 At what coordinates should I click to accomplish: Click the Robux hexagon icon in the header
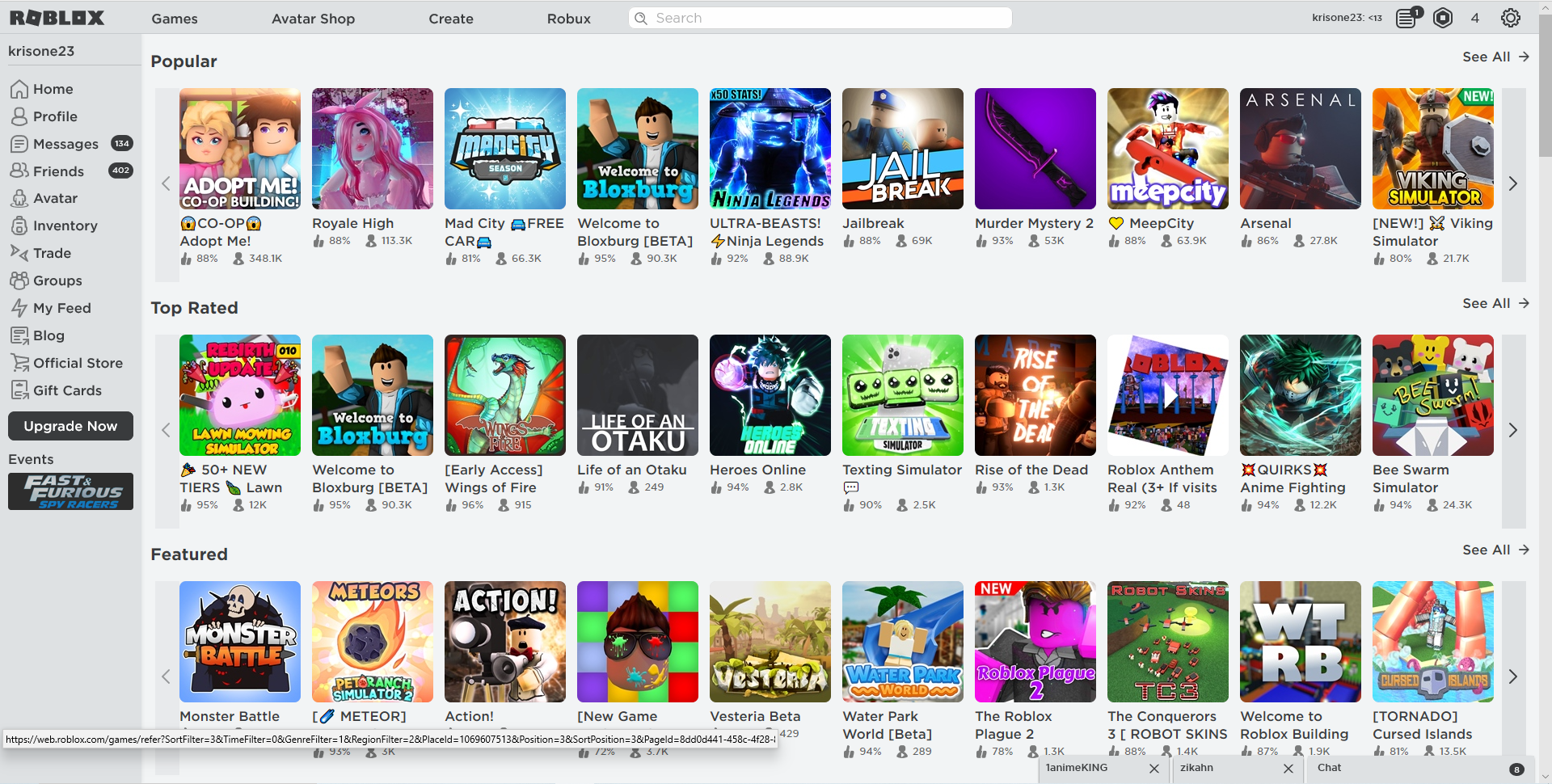(1443, 18)
